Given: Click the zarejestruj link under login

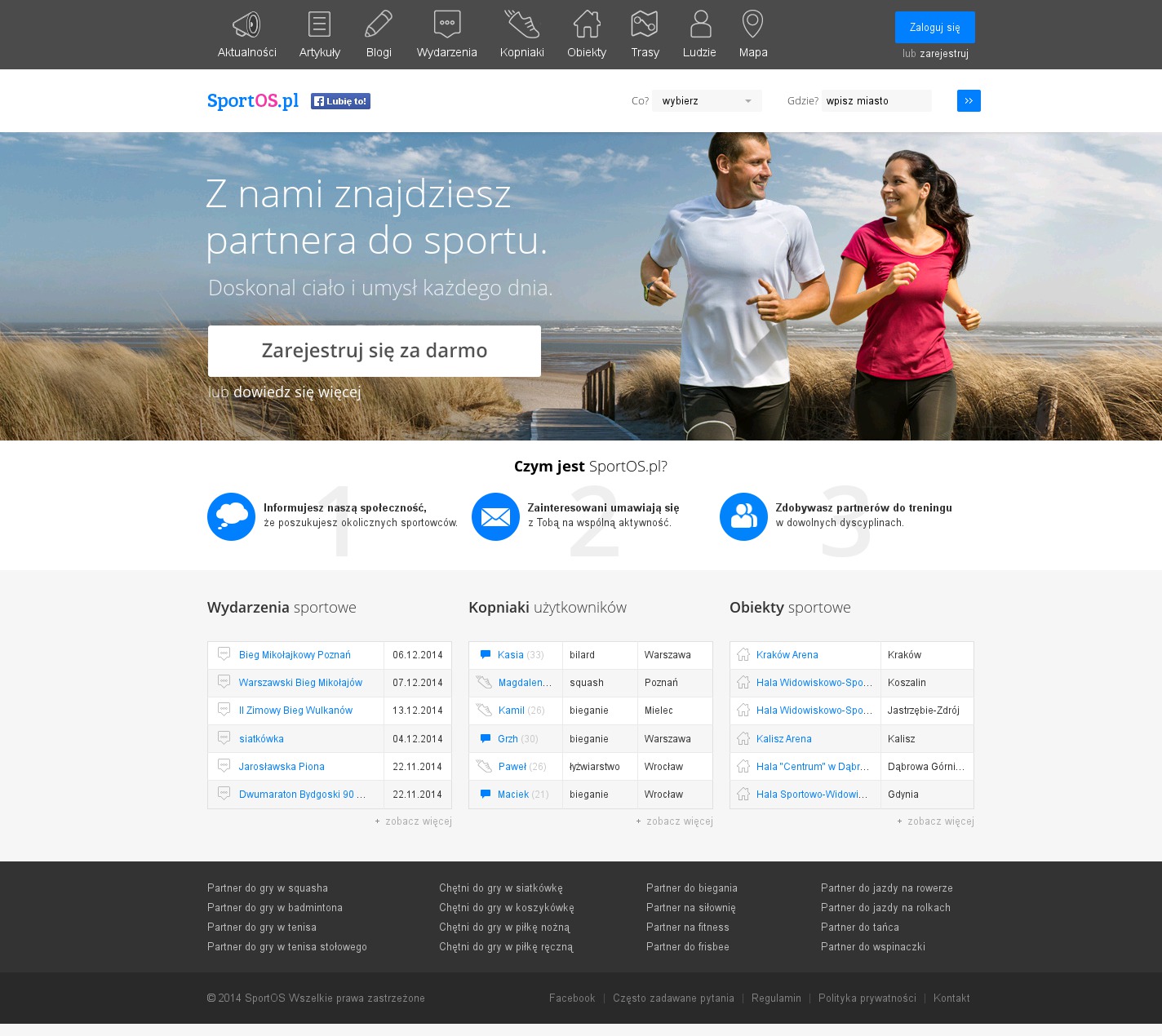Looking at the screenshot, I should [944, 54].
